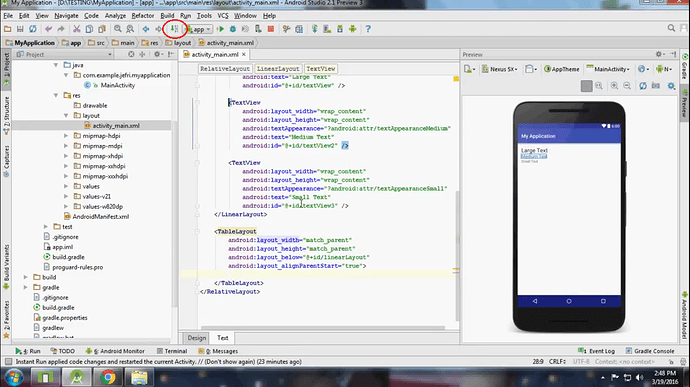Expand the mipmap-hdpi folder
The height and width of the screenshot is (387, 690).
coord(66,136)
